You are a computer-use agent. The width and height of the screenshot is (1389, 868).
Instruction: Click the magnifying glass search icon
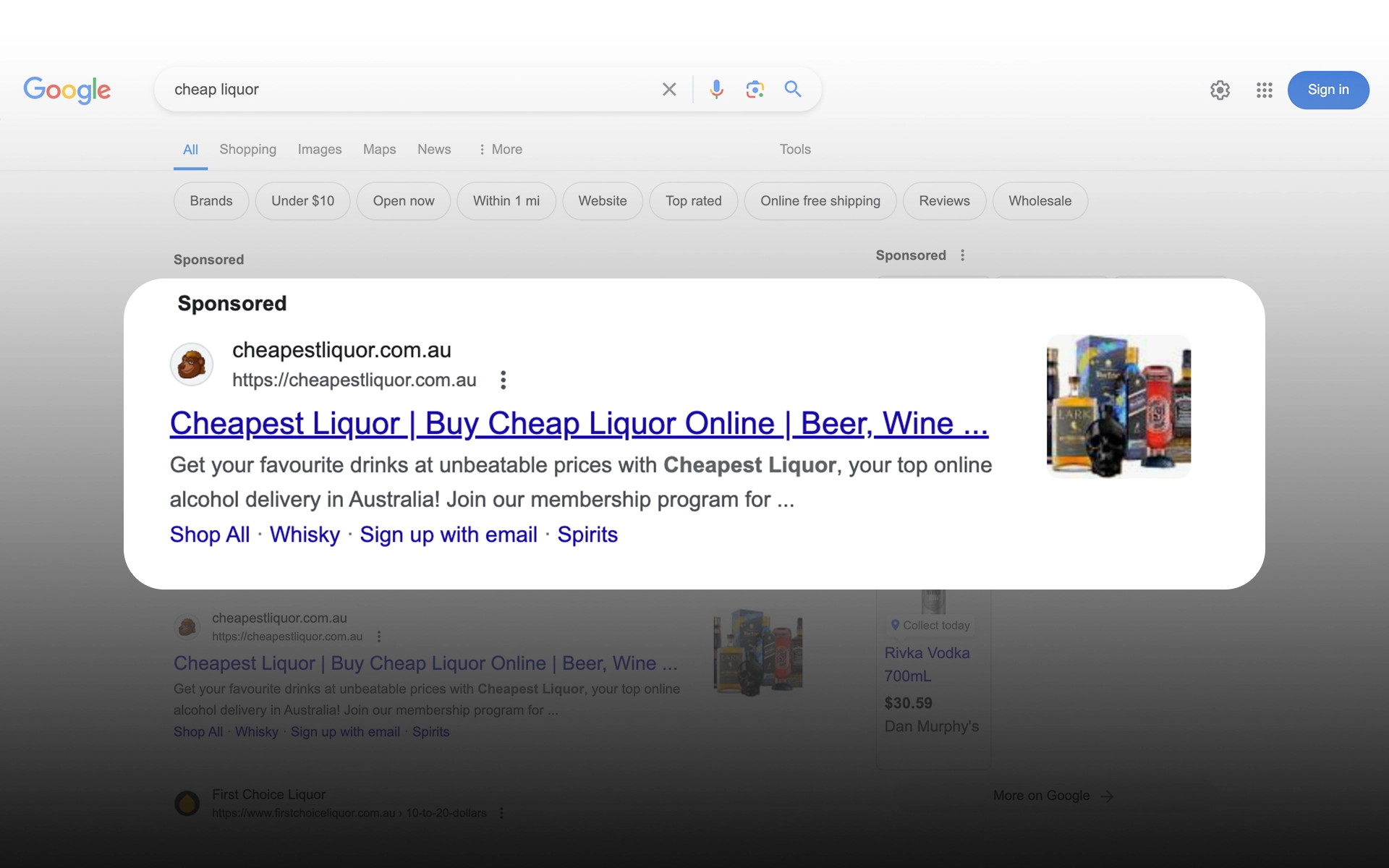point(793,89)
